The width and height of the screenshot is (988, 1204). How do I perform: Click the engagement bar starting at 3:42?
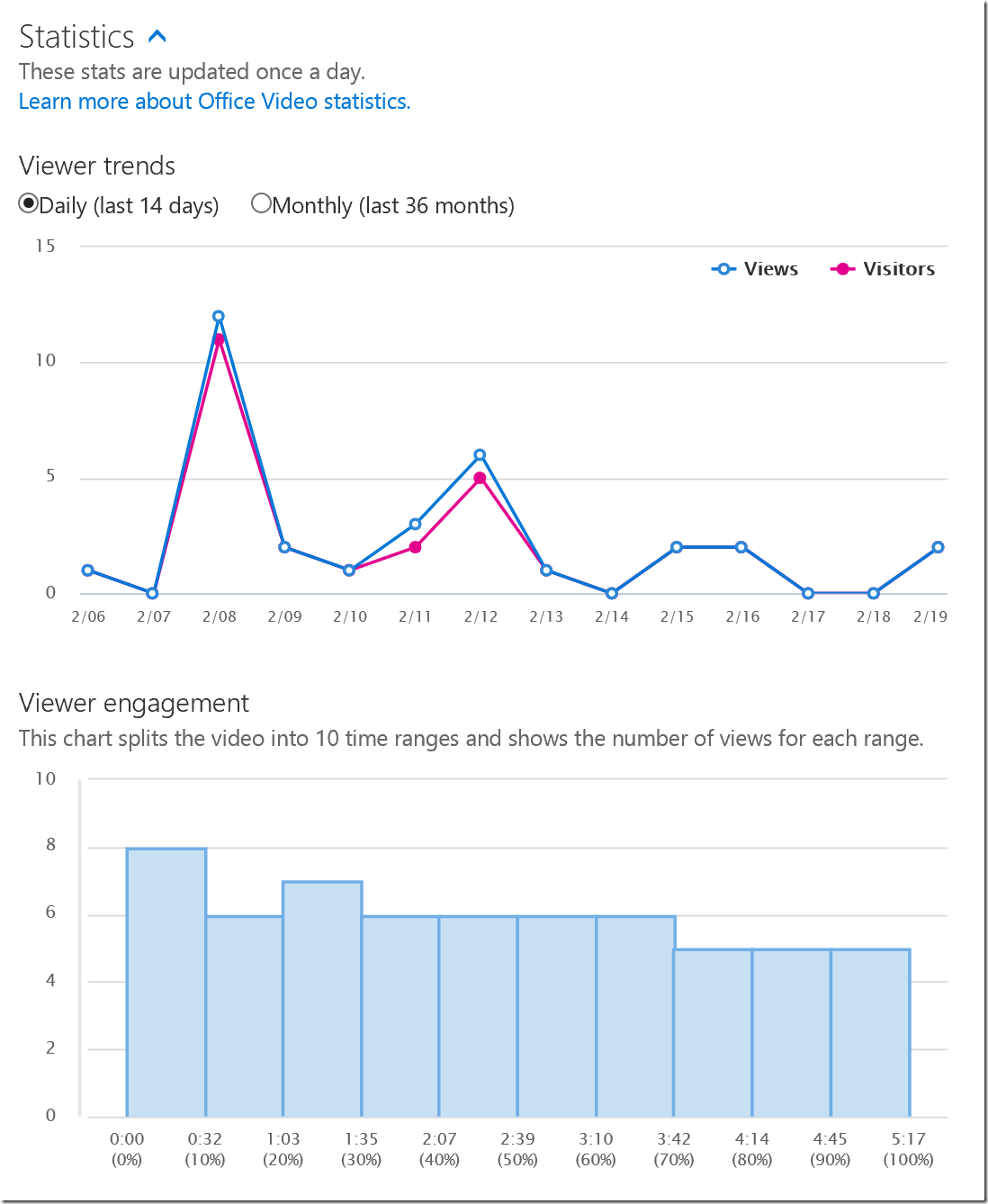(713, 1033)
